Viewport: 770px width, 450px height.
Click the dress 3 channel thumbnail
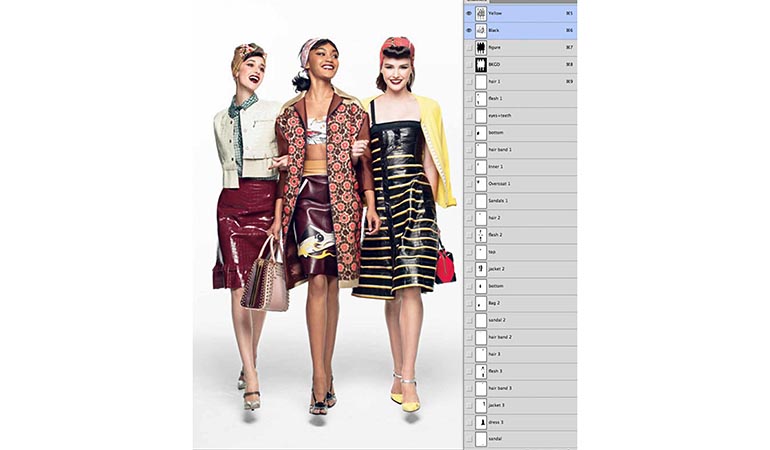481,422
